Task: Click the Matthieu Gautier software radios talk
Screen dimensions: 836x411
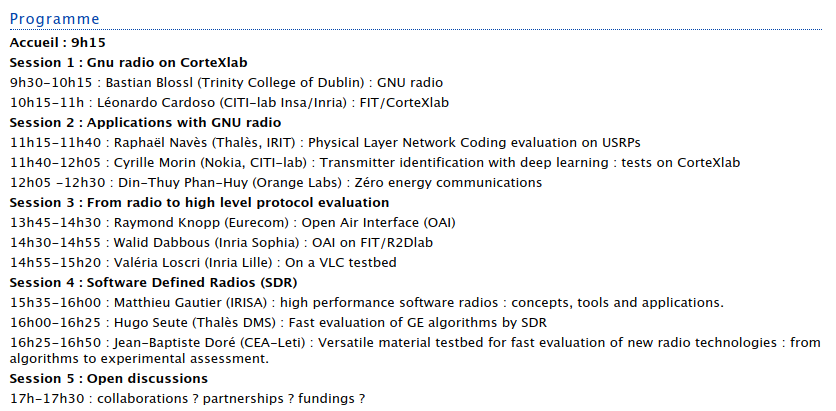Action: pos(366,302)
